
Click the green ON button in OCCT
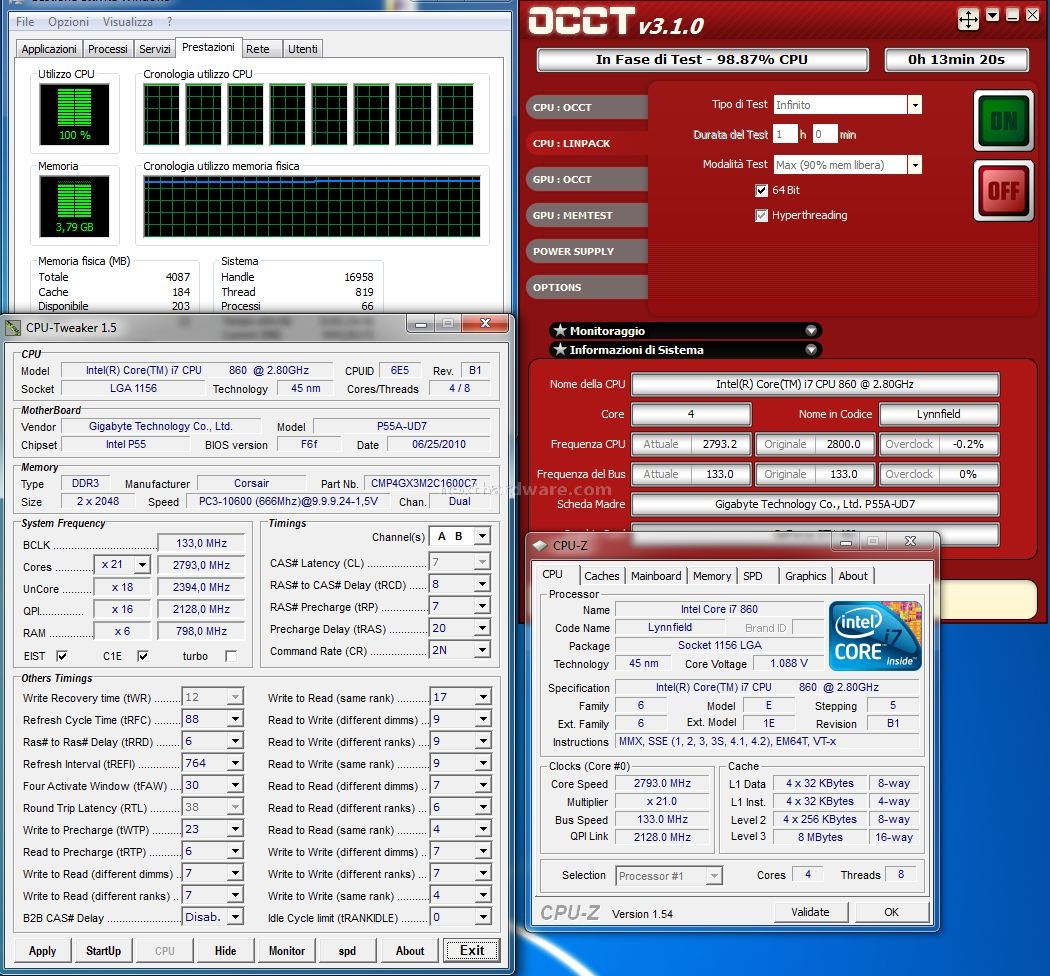[1004, 121]
